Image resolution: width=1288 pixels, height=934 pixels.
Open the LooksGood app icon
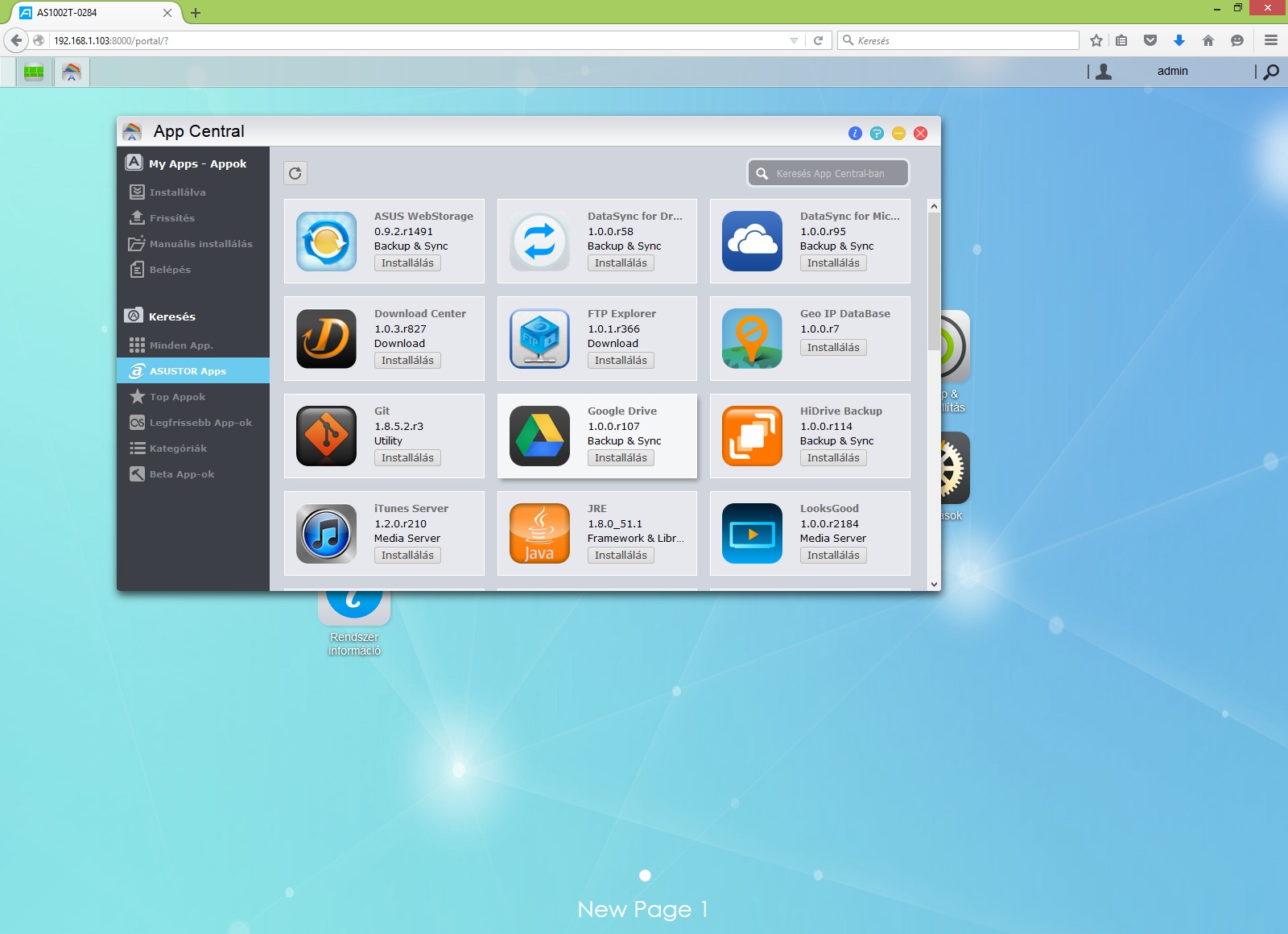tap(752, 534)
